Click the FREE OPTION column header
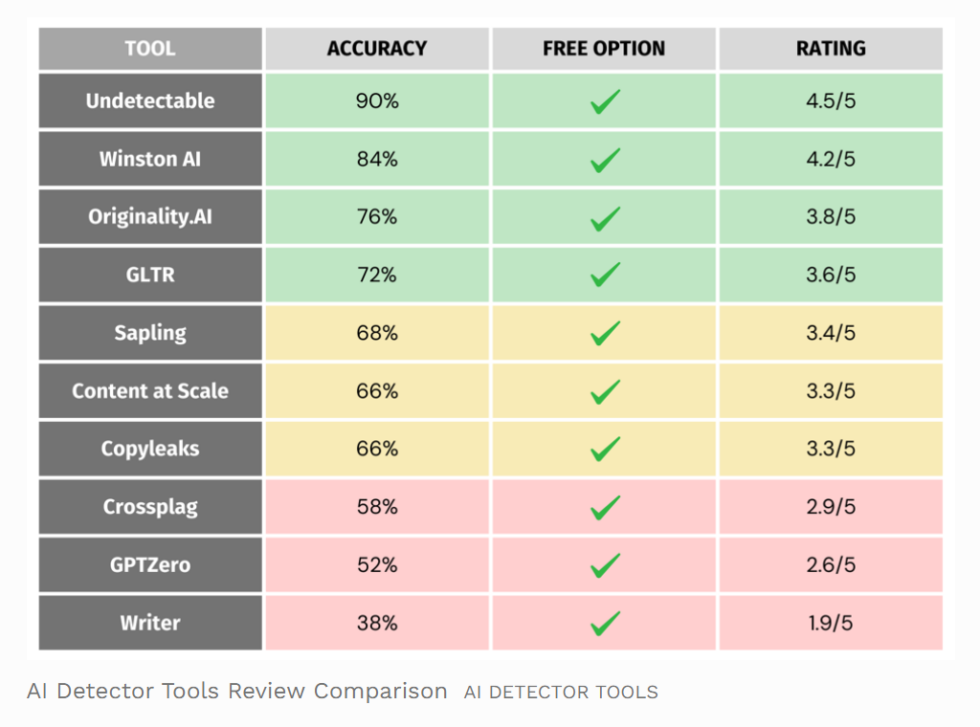Screen dimensions: 980x727 [x=604, y=48]
